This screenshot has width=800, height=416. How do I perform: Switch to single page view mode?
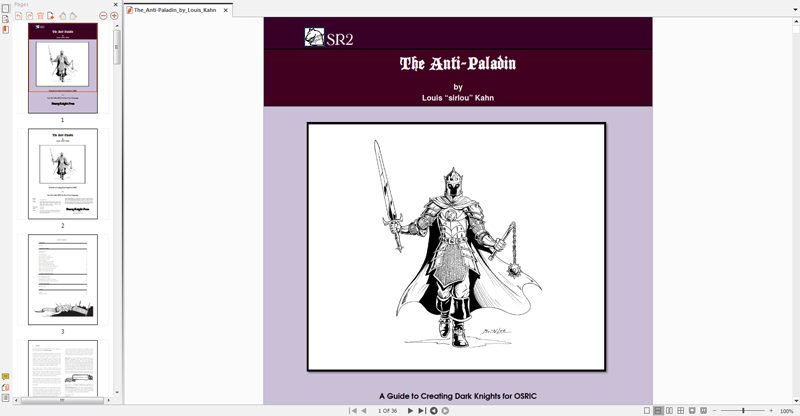647,411
